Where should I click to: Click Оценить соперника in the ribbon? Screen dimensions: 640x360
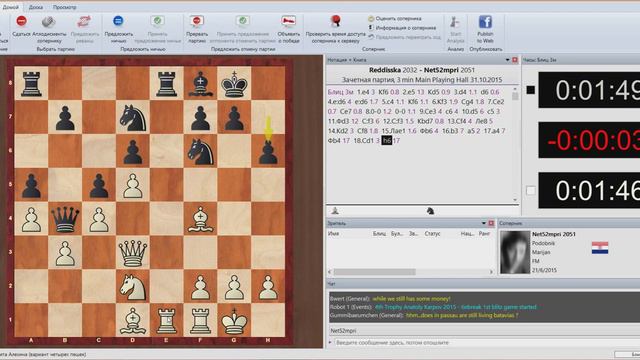point(395,18)
